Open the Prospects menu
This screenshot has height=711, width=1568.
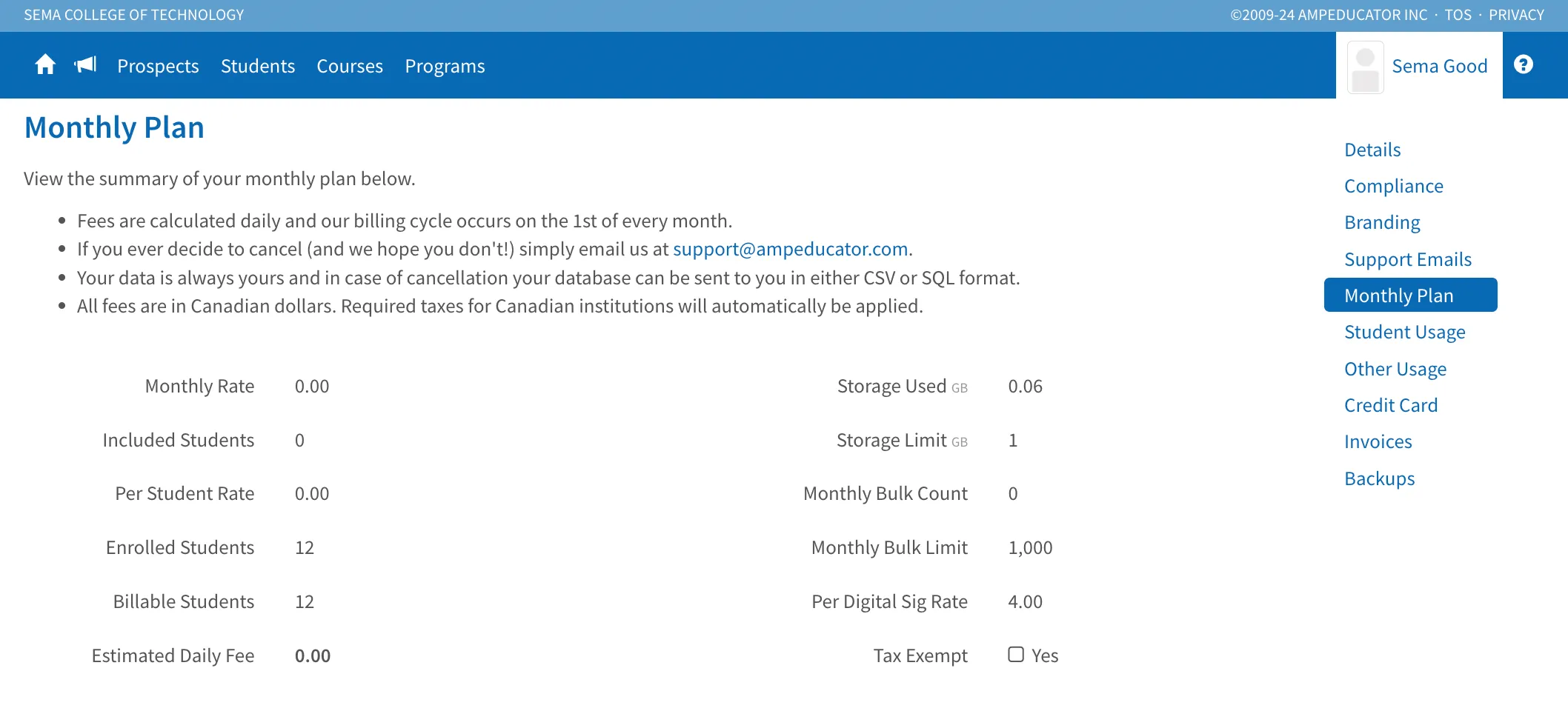pyautogui.click(x=158, y=66)
